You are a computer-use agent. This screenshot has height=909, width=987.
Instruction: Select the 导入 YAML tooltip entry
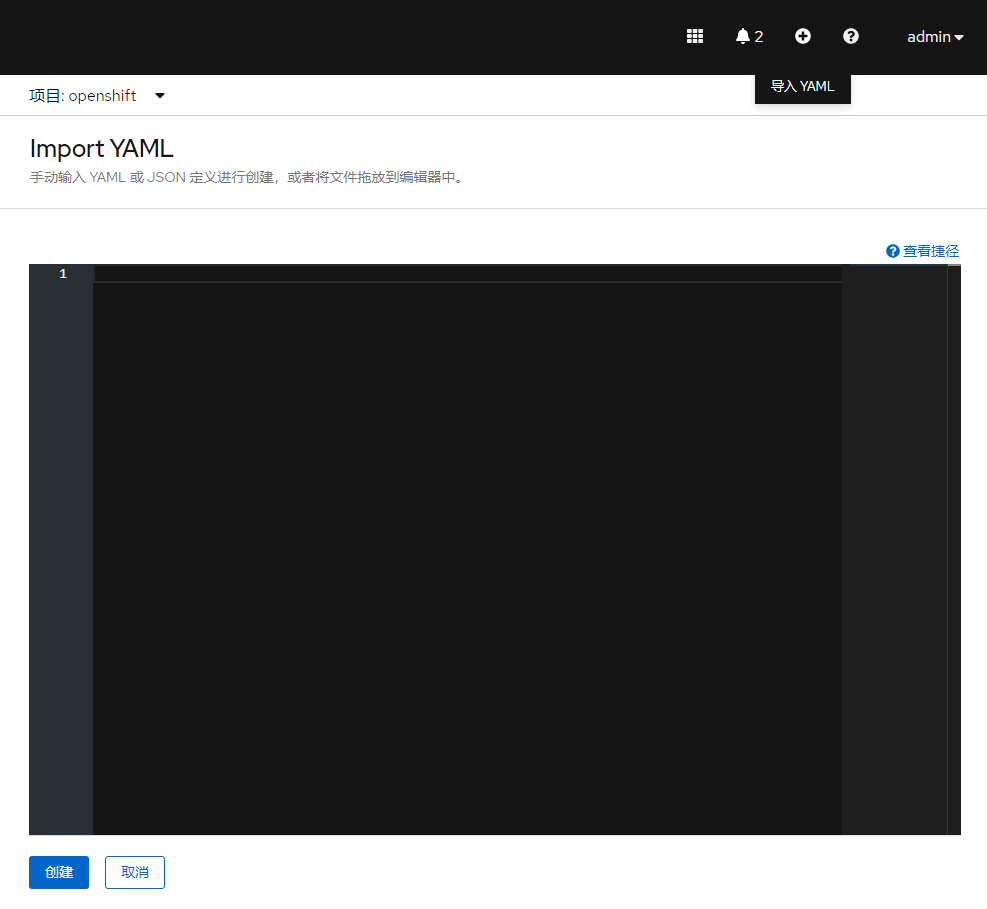tap(802, 86)
